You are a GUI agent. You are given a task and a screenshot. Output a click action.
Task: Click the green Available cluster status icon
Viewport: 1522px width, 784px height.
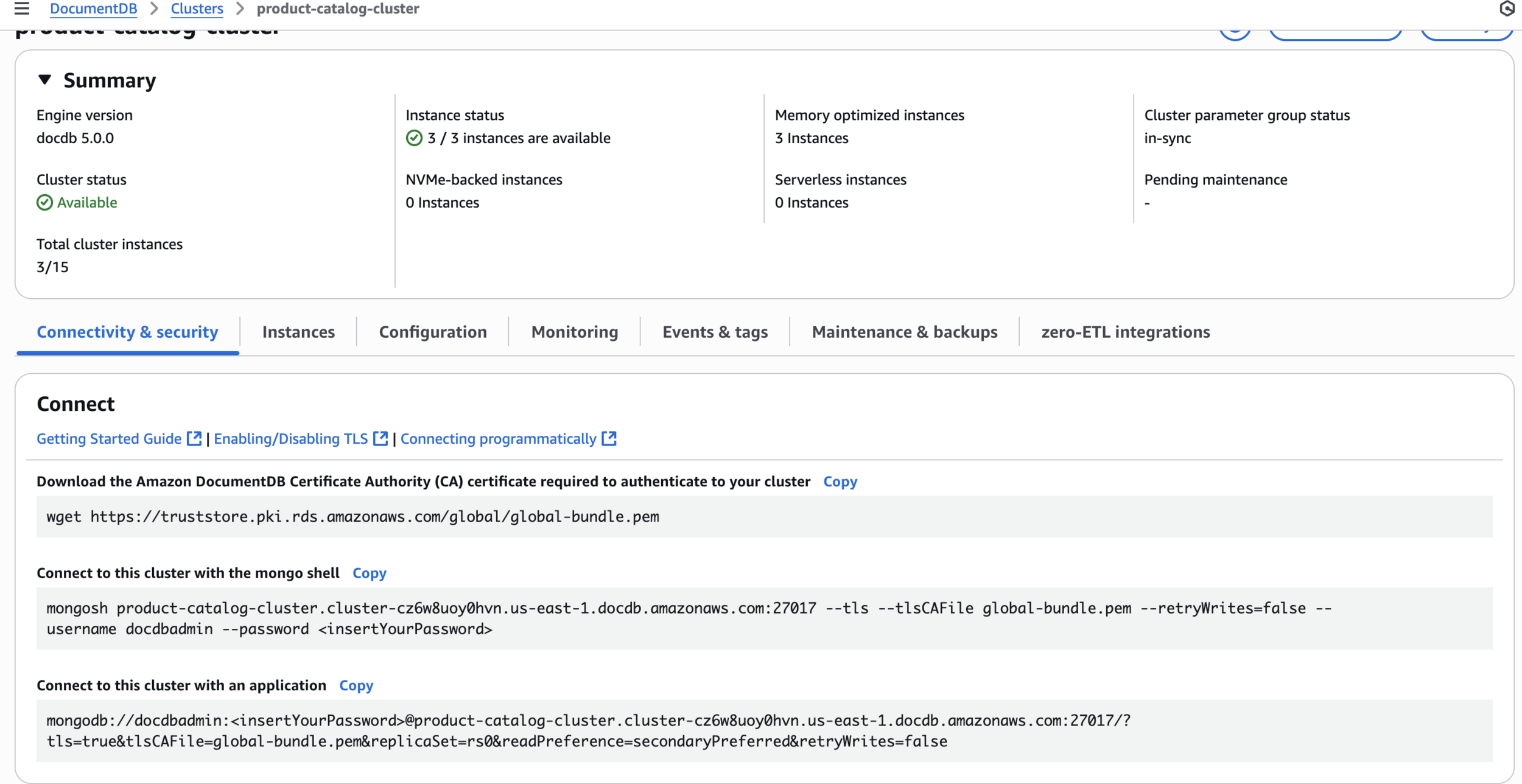[44, 203]
